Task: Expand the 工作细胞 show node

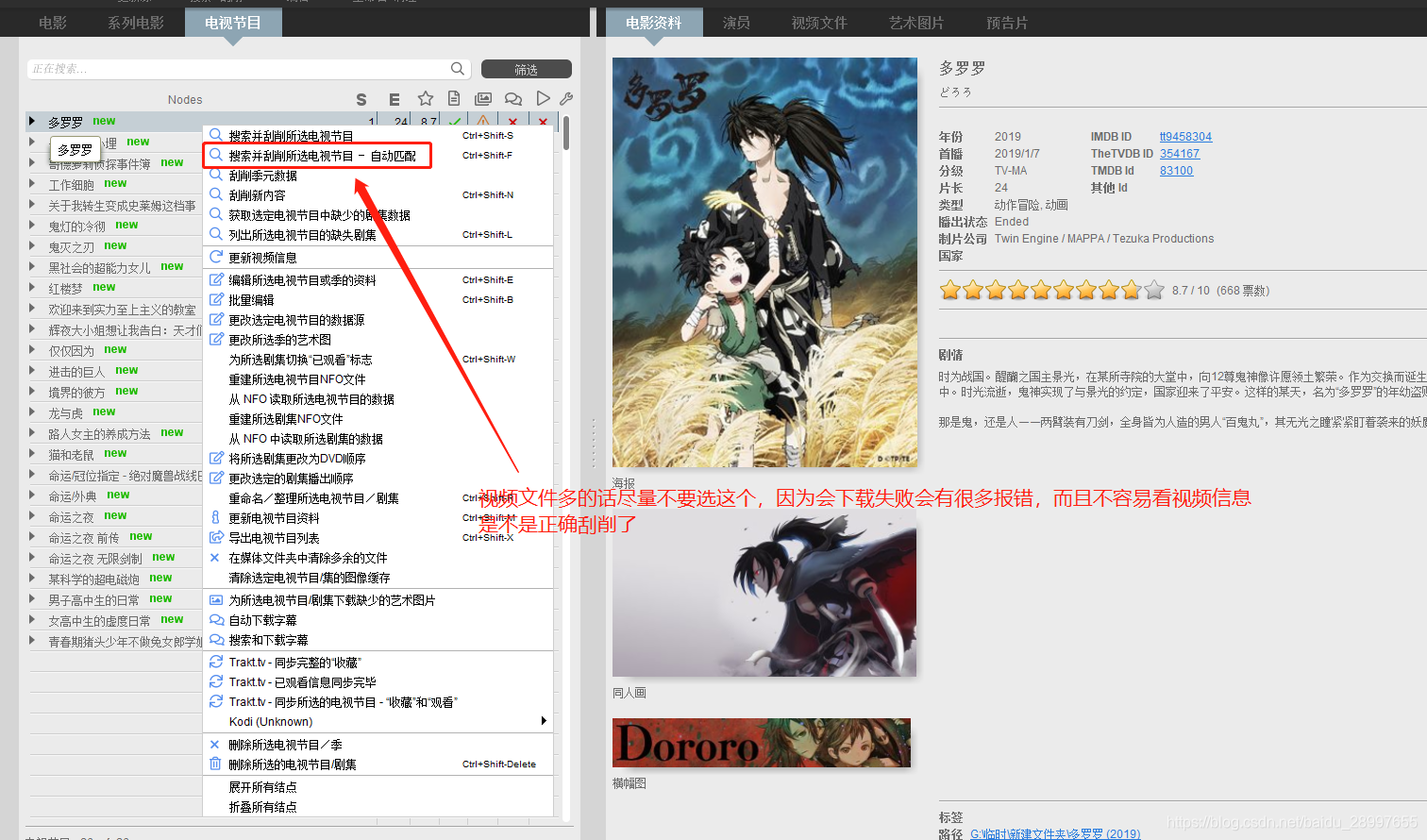Action: [31, 183]
